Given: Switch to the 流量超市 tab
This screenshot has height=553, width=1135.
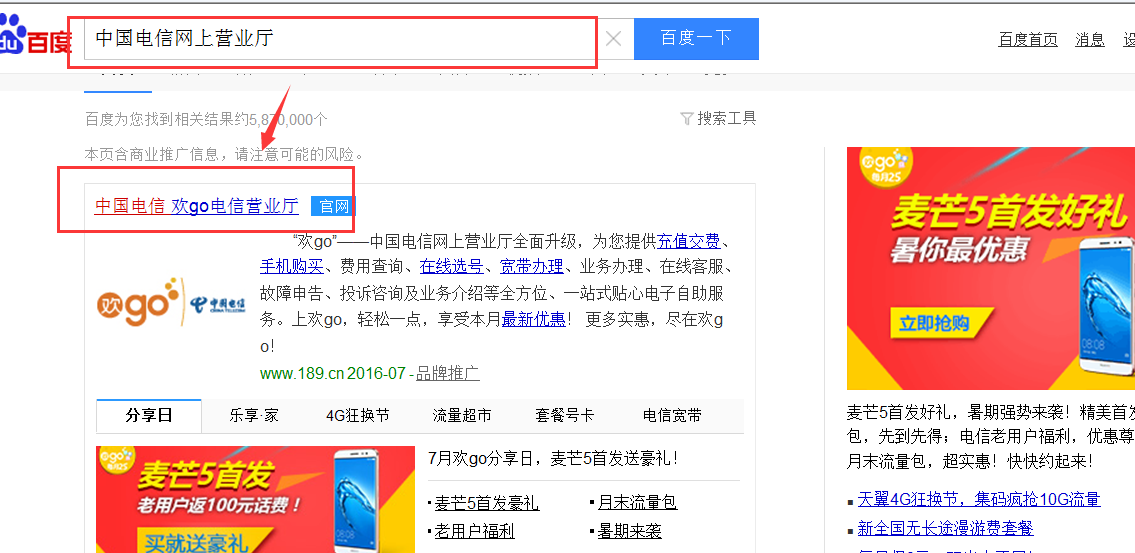Looking at the screenshot, I should coord(462,415).
